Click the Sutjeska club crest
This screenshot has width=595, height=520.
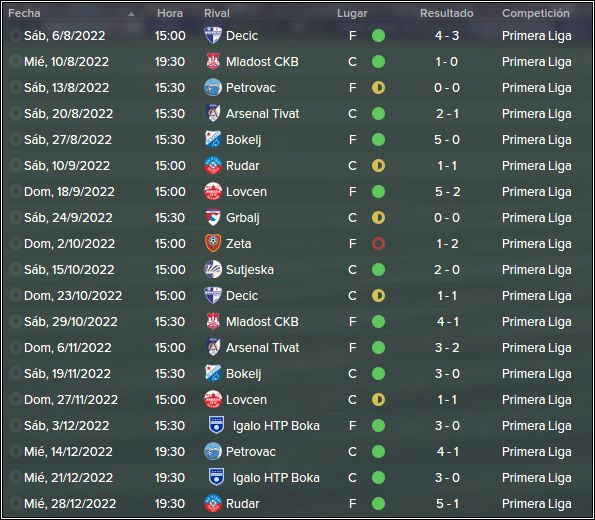(213, 269)
